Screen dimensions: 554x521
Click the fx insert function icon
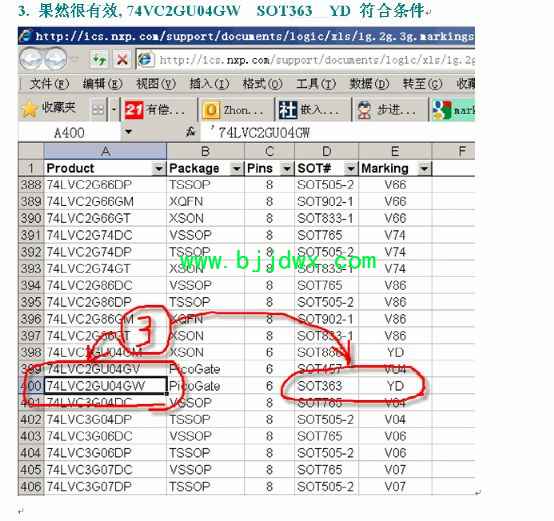point(190,132)
